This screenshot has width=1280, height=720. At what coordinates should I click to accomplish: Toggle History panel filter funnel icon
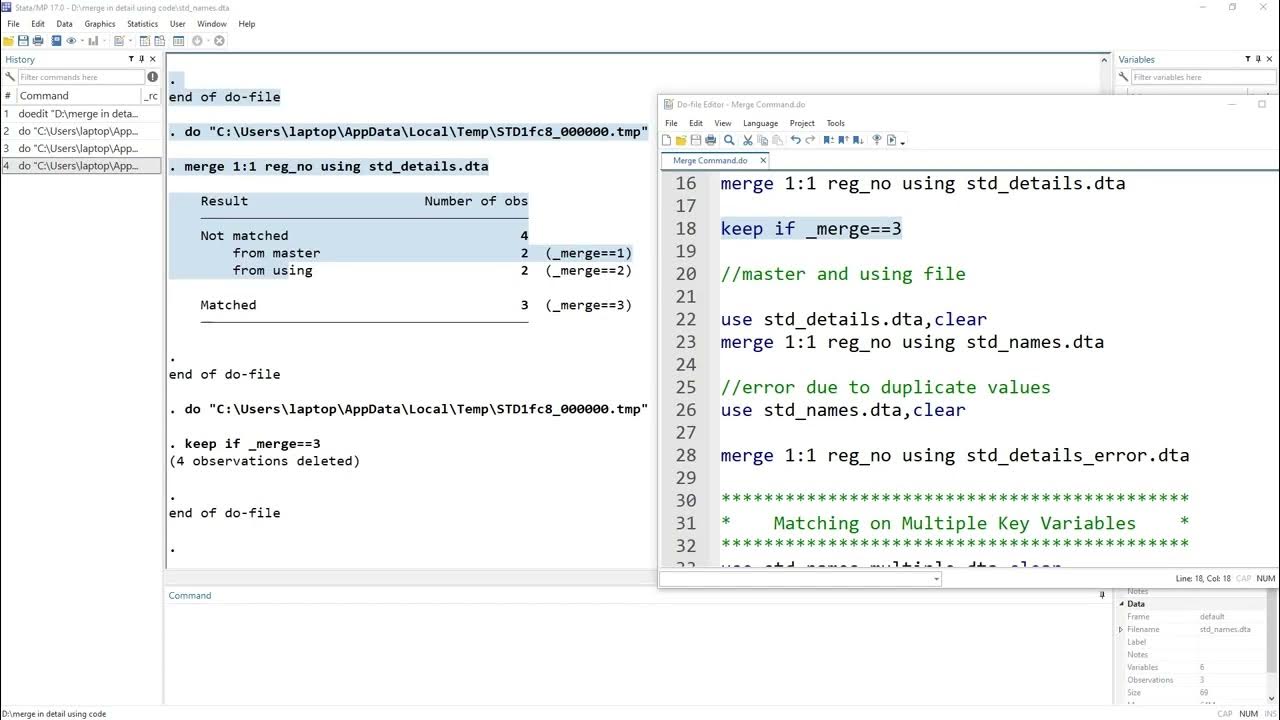pos(131,59)
